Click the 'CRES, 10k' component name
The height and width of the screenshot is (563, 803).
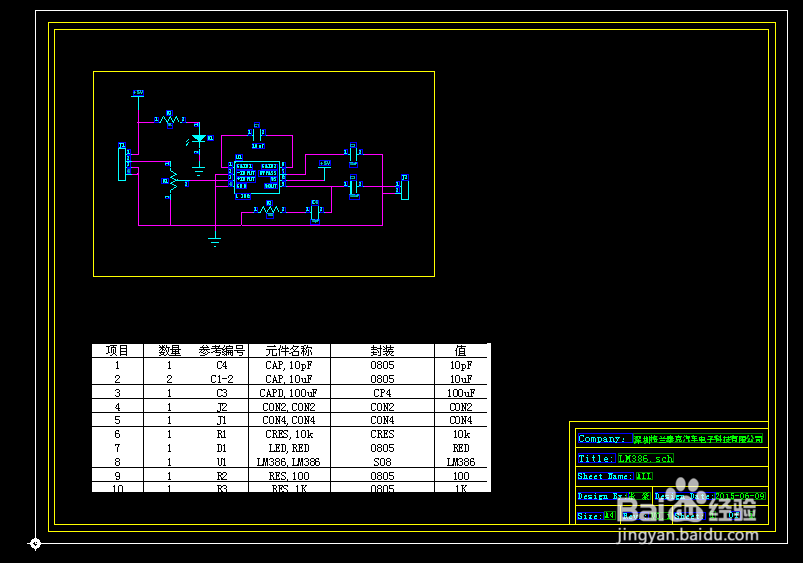click(289, 434)
